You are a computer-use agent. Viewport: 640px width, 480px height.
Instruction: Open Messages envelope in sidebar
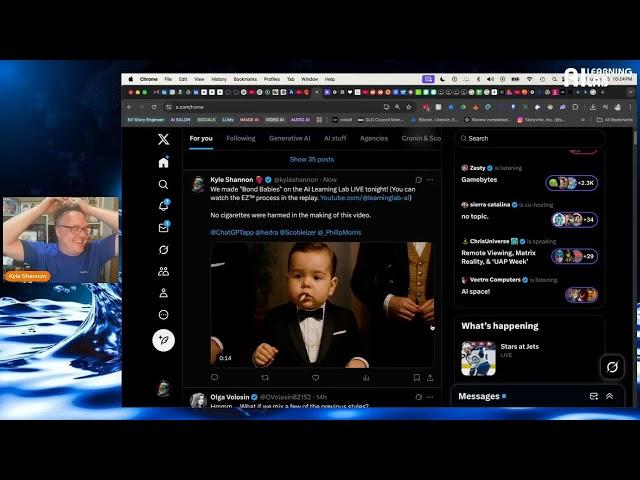163,227
